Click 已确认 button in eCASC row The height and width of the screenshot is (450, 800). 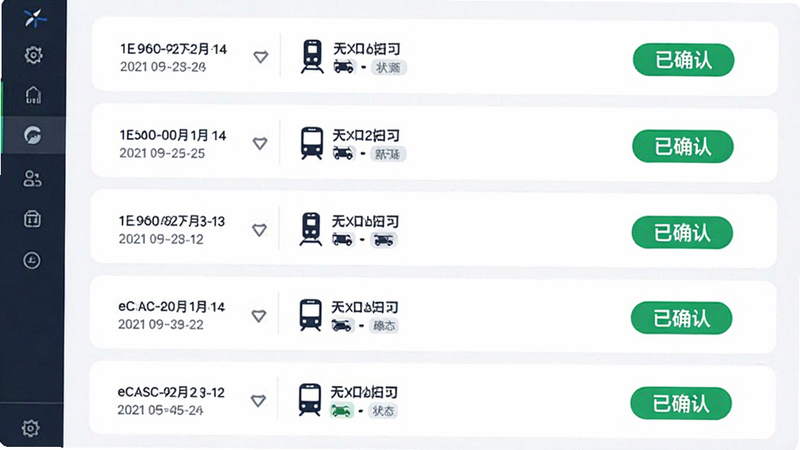681,404
